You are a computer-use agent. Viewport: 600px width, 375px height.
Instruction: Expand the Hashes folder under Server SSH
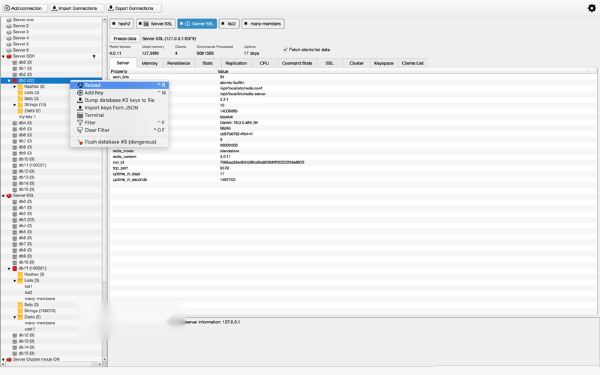pos(15,87)
